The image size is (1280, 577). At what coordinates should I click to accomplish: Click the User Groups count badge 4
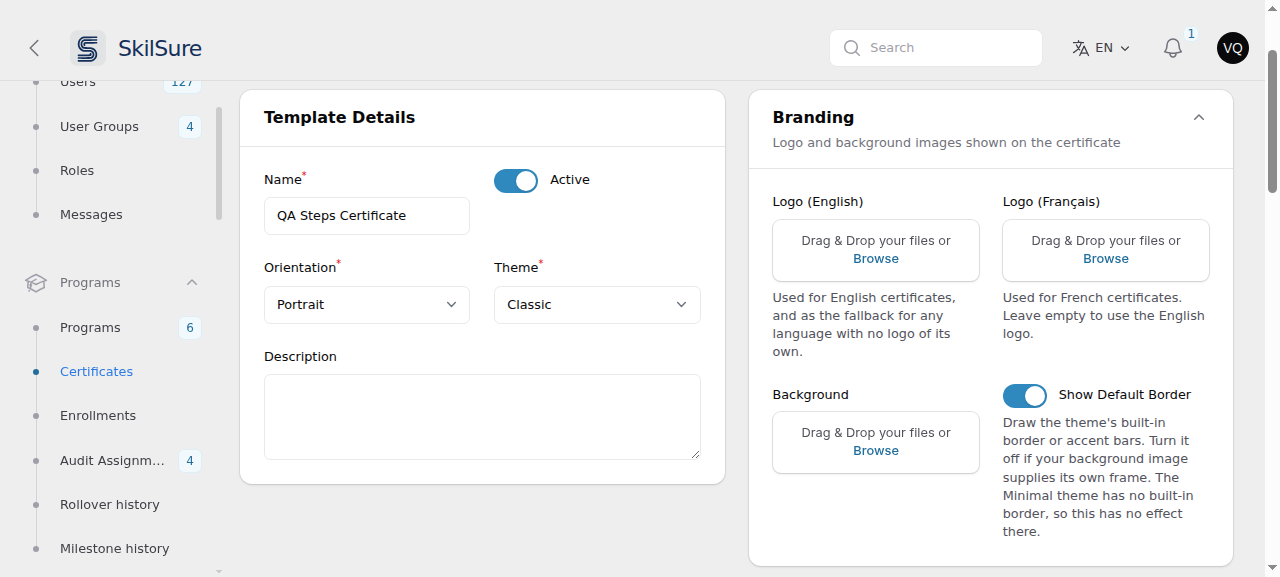(190, 127)
